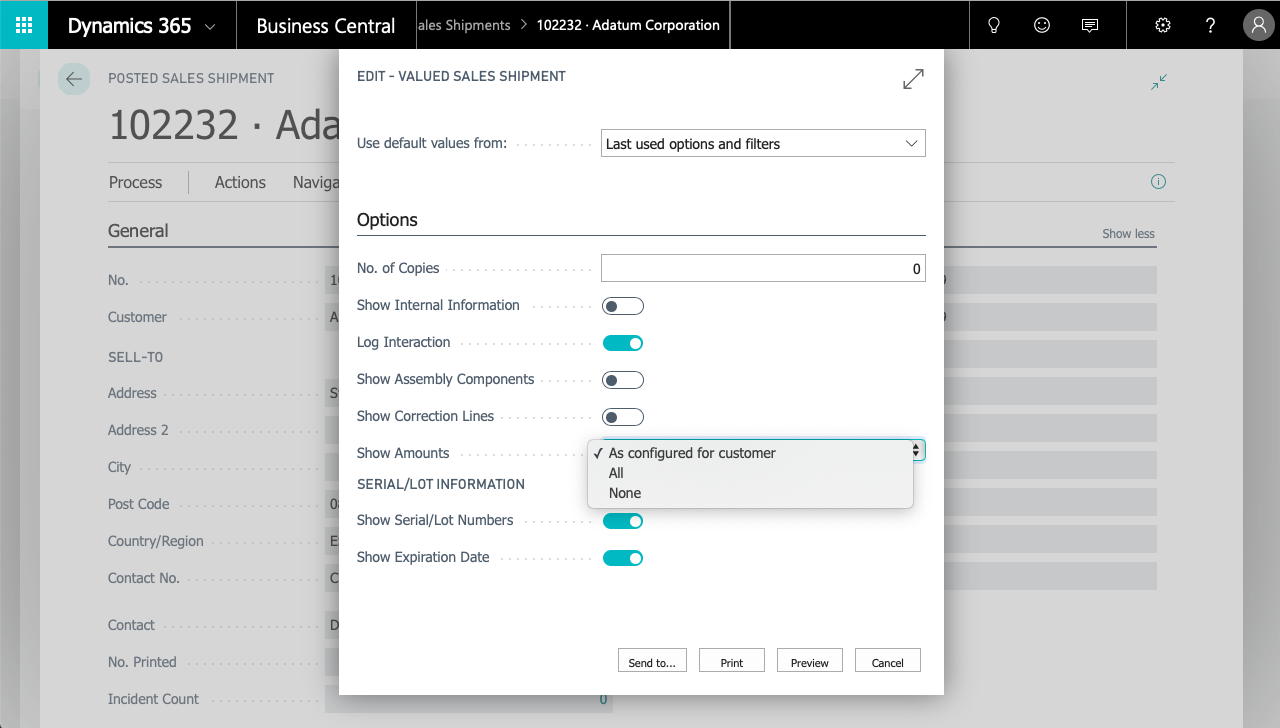Image resolution: width=1280 pixels, height=728 pixels.
Task: Click the help question mark icon
Action: click(1210, 24)
